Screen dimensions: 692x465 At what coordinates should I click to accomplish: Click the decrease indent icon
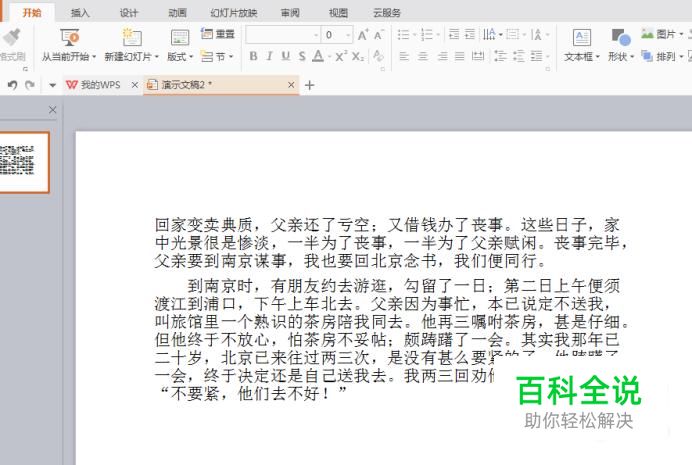(454, 34)
